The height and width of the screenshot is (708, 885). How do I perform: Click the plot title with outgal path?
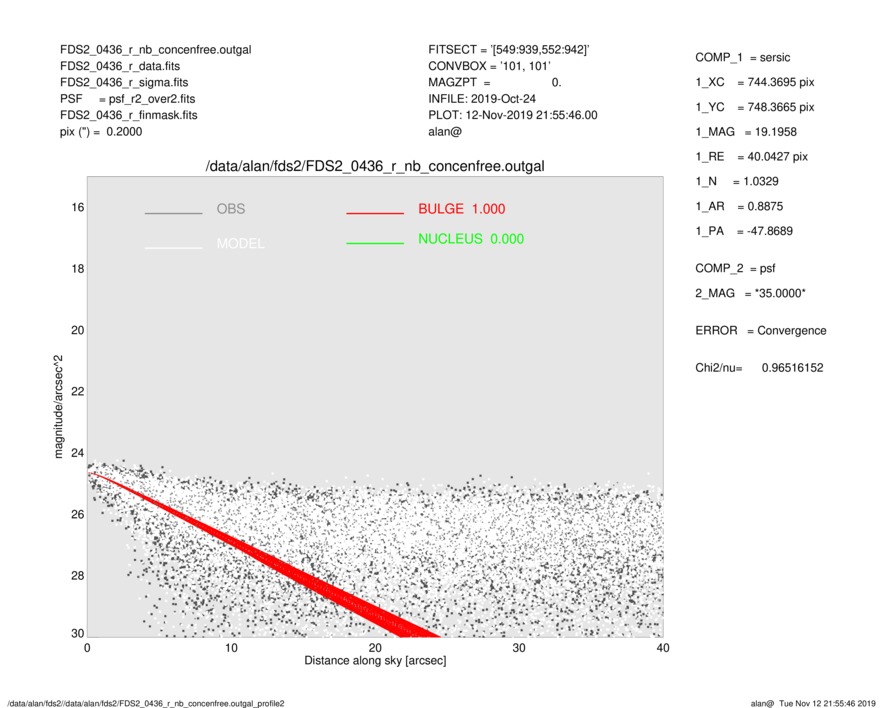point(374,165)
